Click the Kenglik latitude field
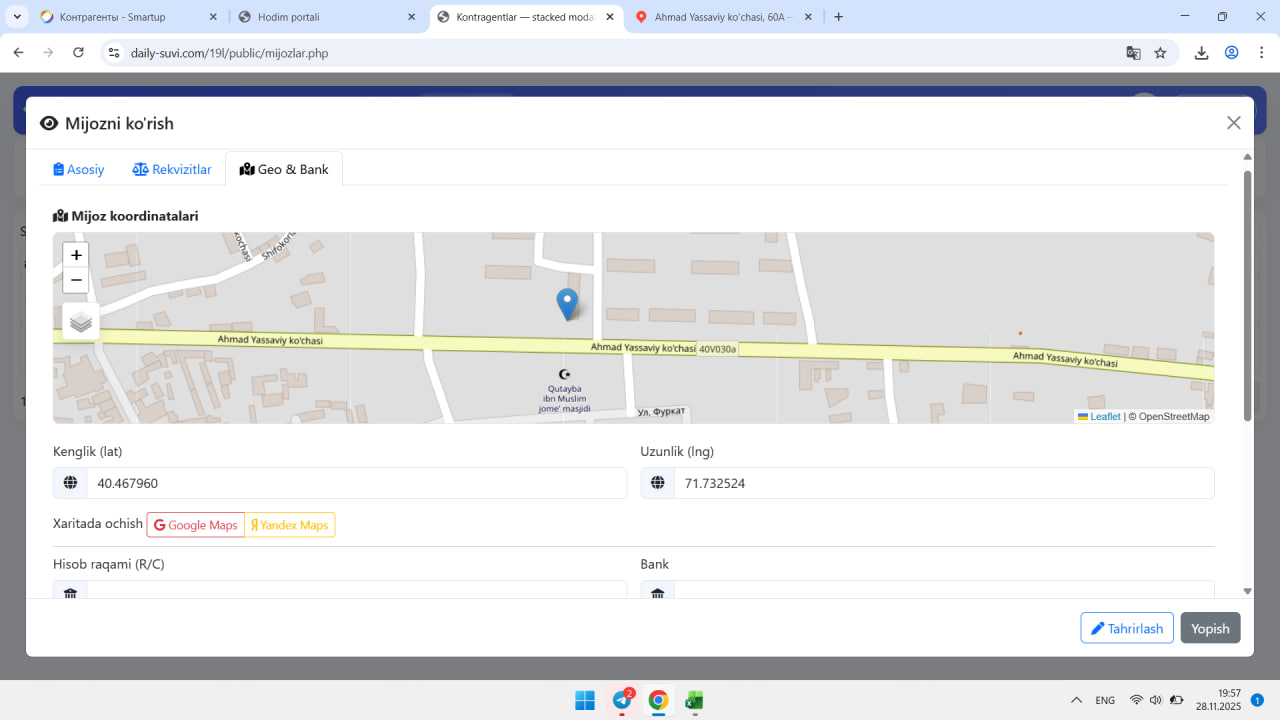The height and width of the screenshot is (720, 1280). click(356, 483)
